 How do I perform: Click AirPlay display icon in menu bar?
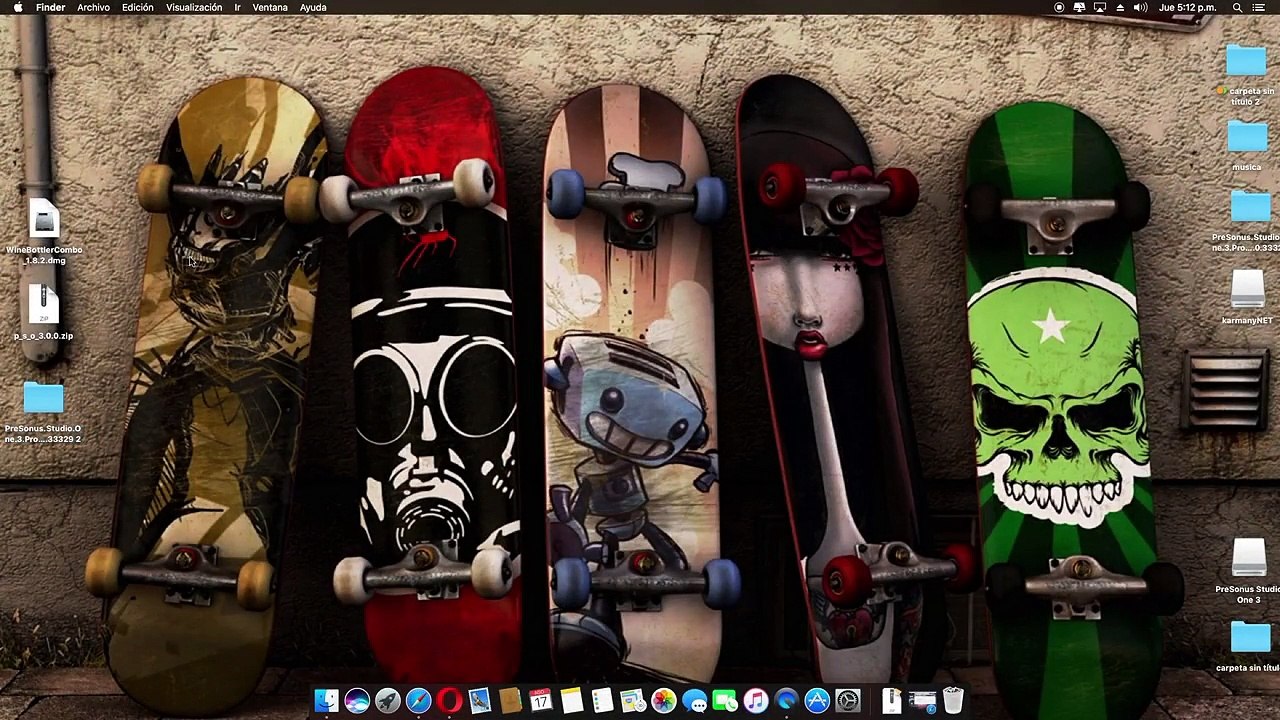tap(1100, 7)
